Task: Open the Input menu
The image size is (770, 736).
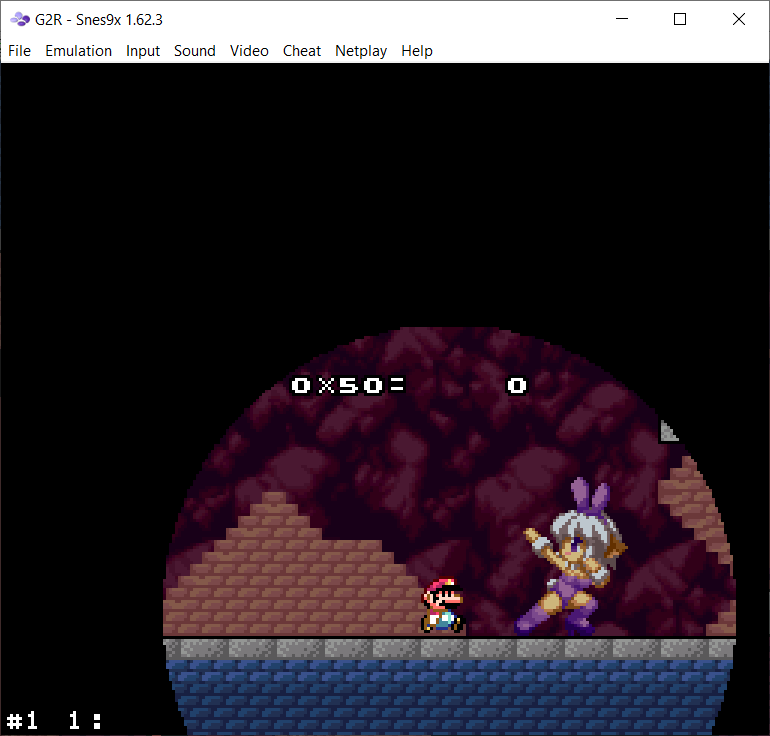Action: [143, 51]
